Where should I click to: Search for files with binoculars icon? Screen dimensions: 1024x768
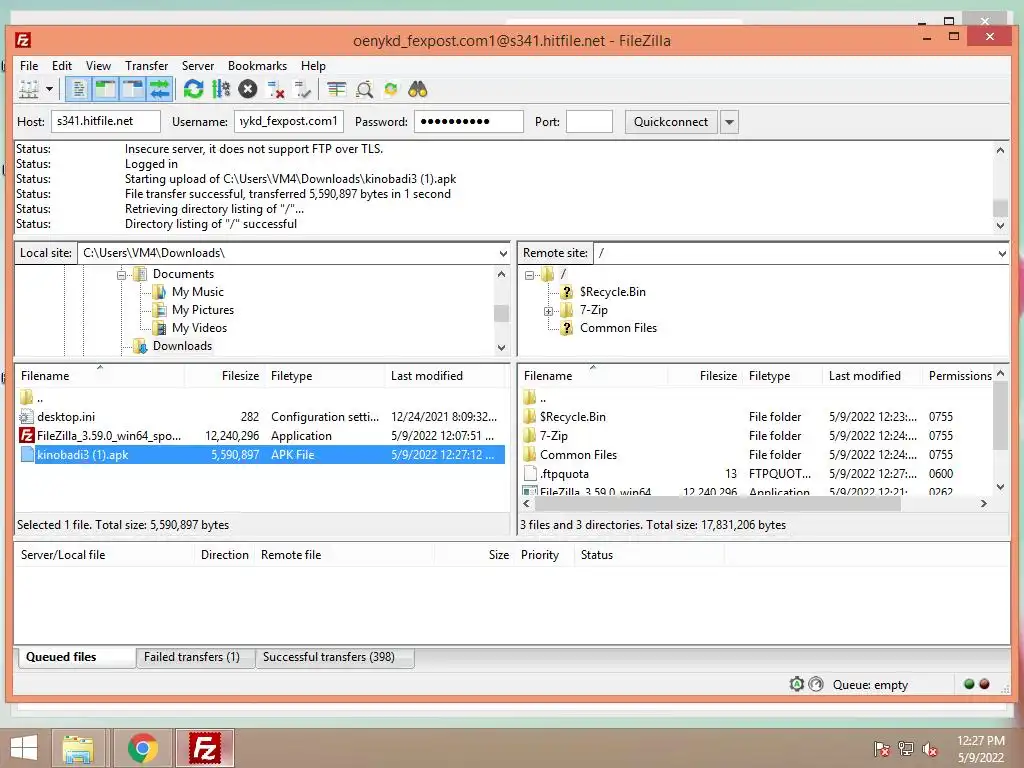click(418, 89)
